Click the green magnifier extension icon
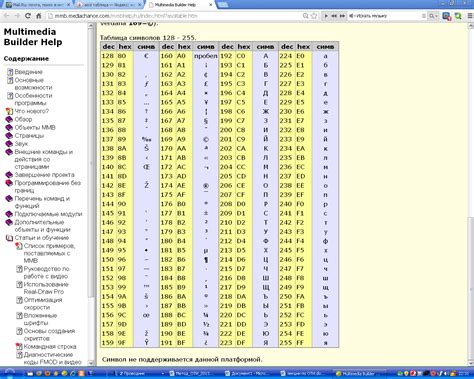The width and height of the screenshot is (474, 379). [459, 16]
